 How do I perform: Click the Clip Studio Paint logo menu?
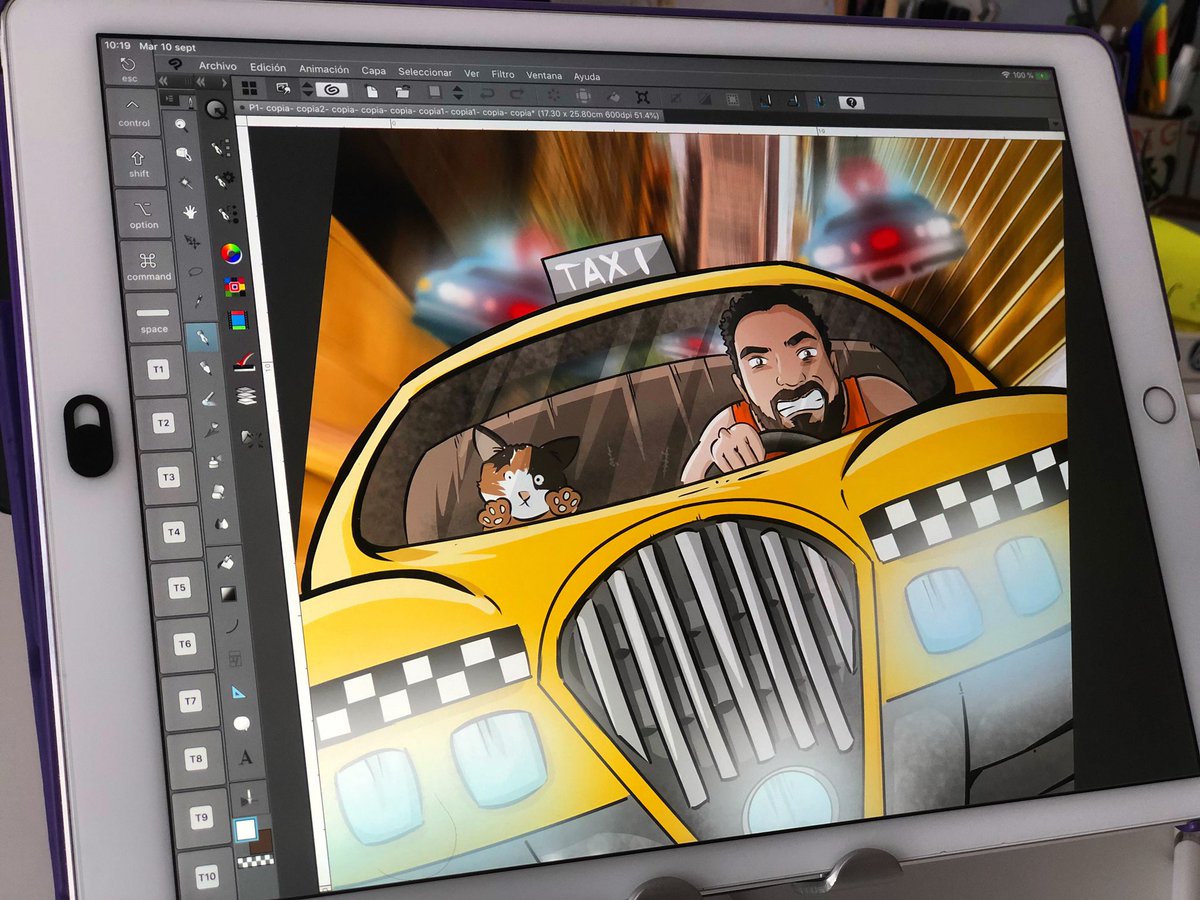[174, 64]
